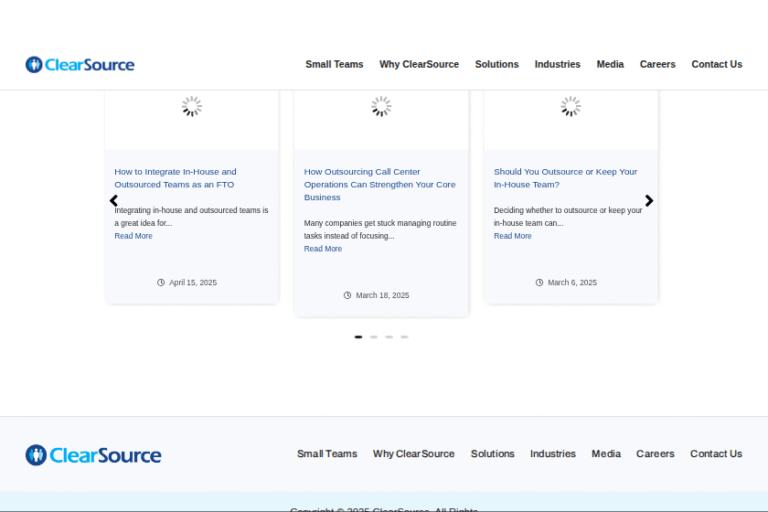Go to the previous carousel slide arrow
This screenshot has width=768, height=512.
(113, 201)
